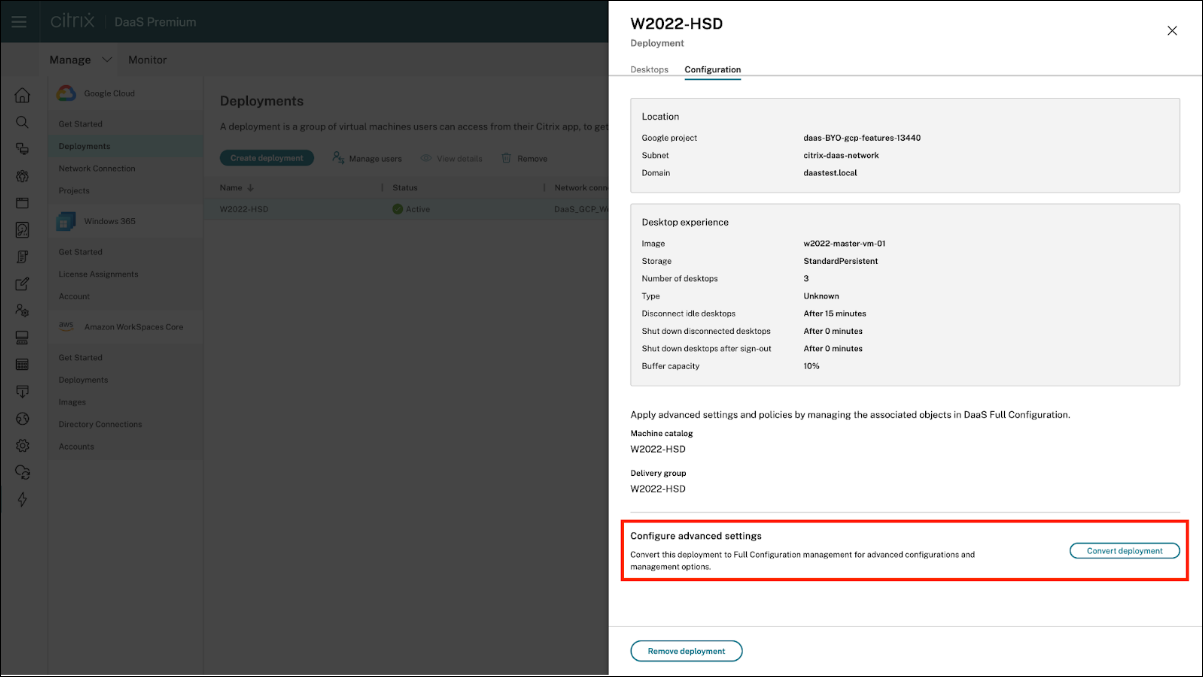Switch to the Desktops tab
The width and height of the screenshot is (1203, 677).
[649, 70]
